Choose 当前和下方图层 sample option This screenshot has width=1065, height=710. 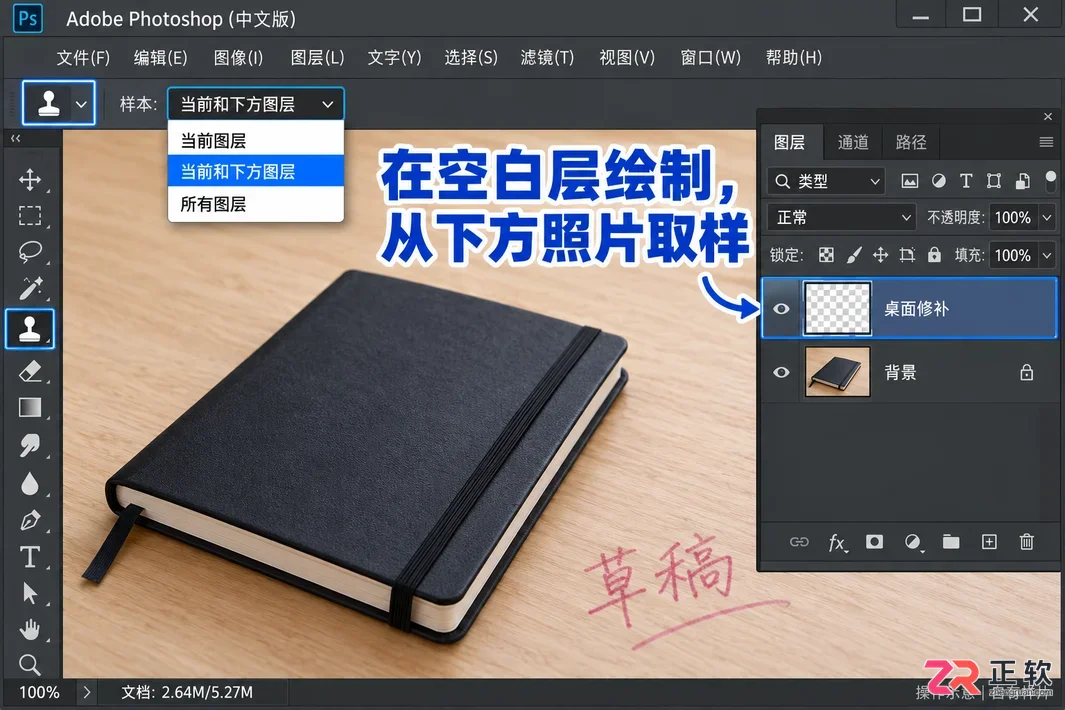click(x=255, y=171)
